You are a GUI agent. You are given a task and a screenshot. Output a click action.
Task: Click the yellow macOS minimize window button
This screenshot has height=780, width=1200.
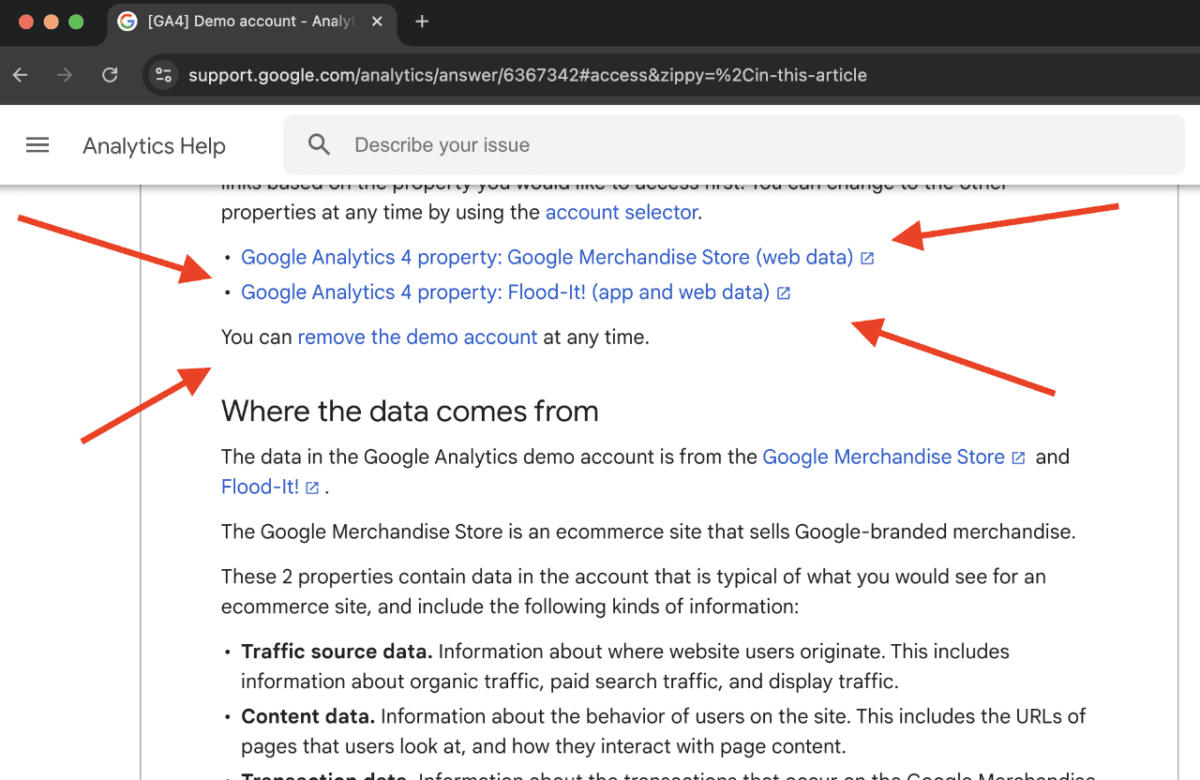click(51, 21)
